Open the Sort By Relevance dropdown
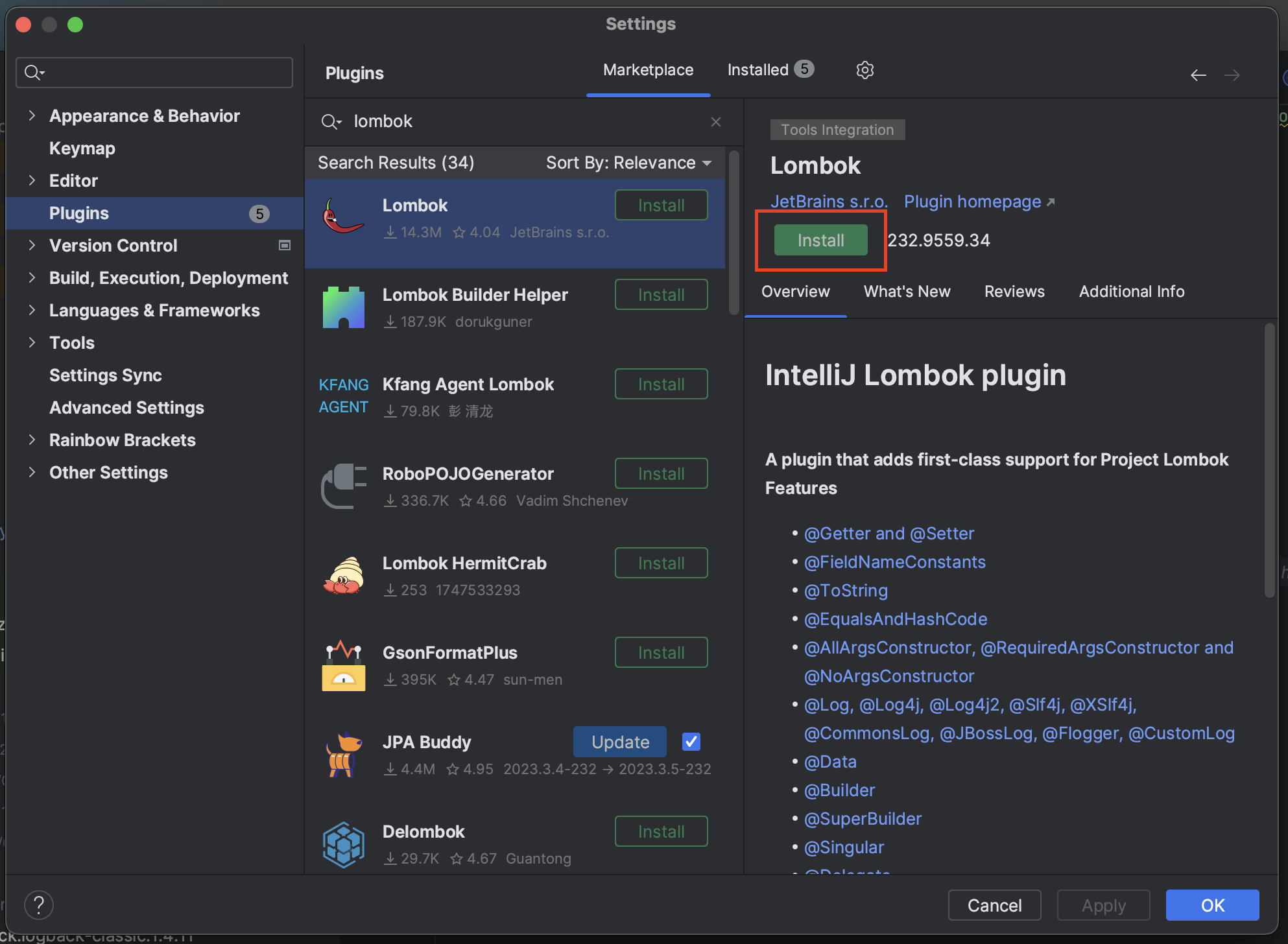 628,163
